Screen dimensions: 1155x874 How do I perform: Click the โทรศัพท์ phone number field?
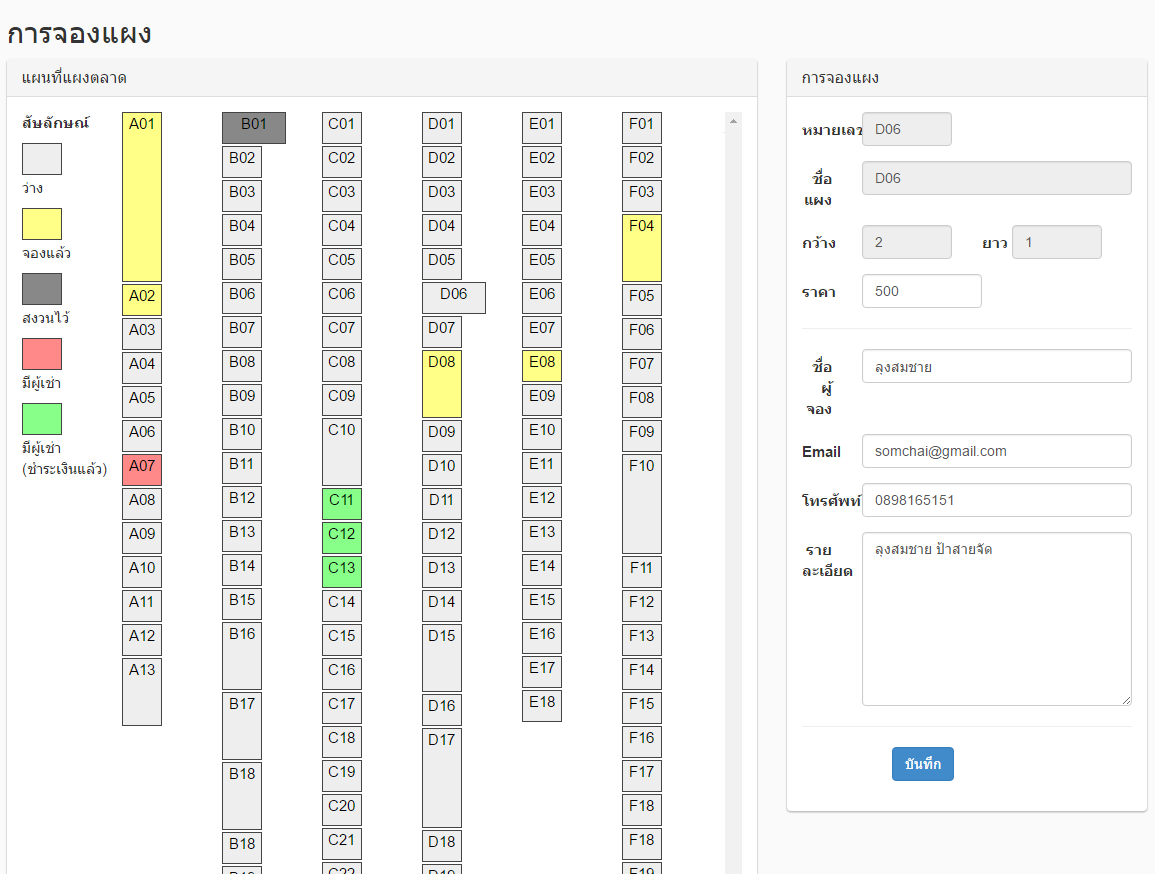point(996,500)
